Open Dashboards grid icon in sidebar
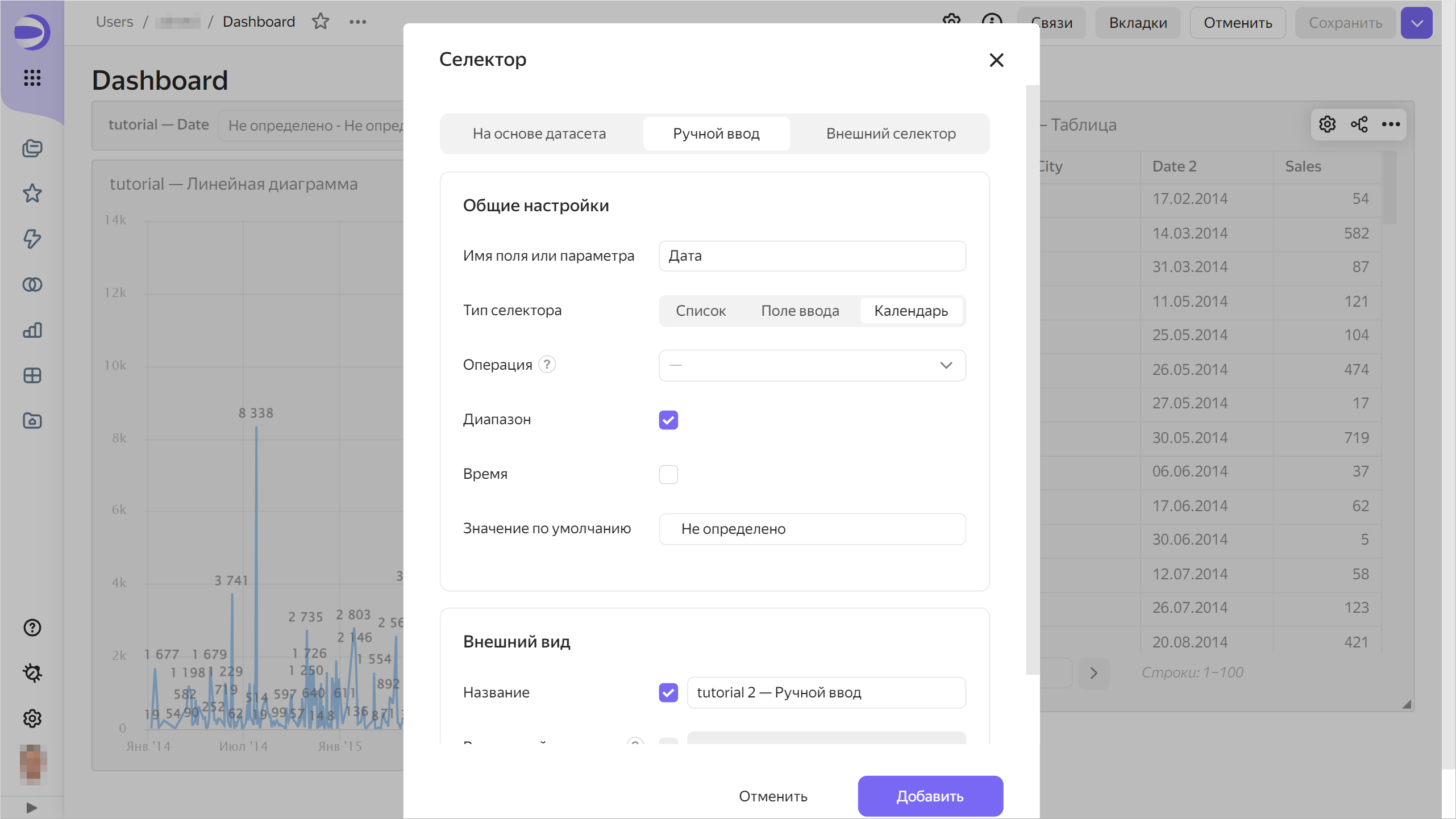Screen dimensions: 1456x819 pos(32,375)
